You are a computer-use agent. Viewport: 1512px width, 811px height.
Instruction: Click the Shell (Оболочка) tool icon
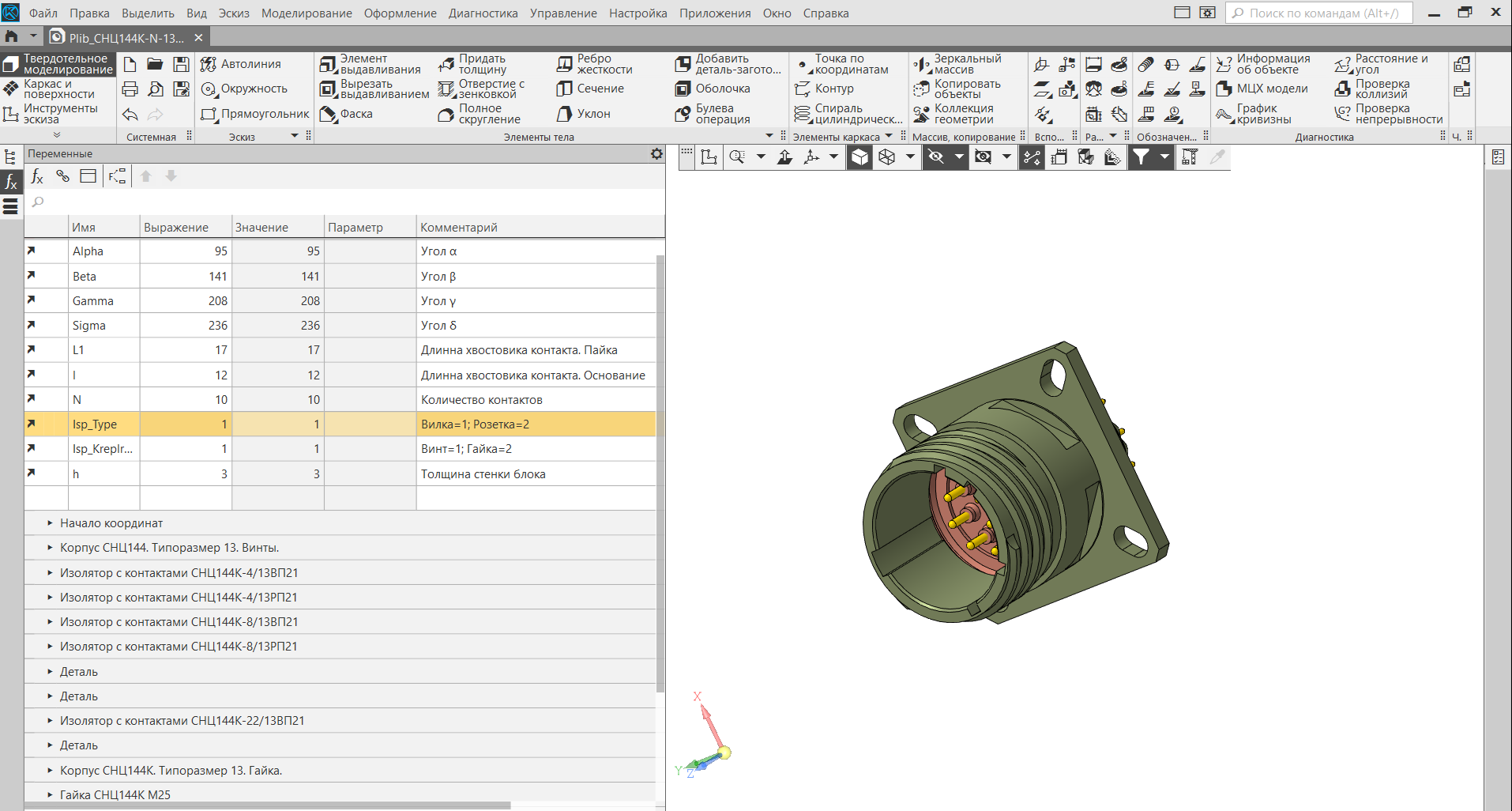coord(683,89)
